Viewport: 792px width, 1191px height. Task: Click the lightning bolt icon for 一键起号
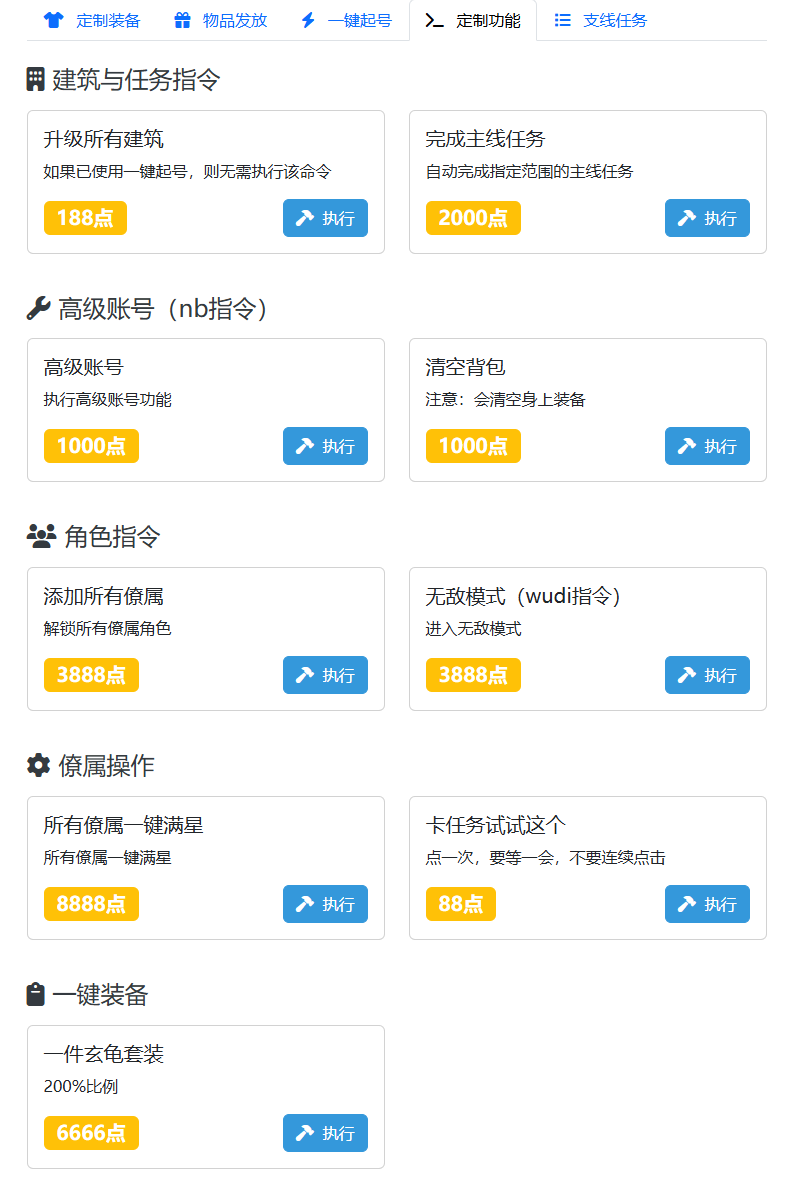click(308, 20)
